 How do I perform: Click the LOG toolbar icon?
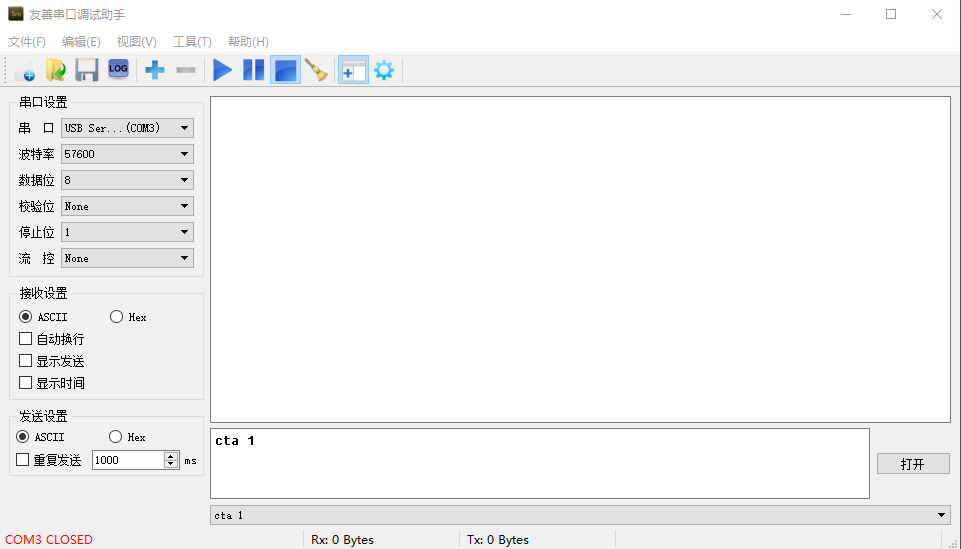(118, 69)
